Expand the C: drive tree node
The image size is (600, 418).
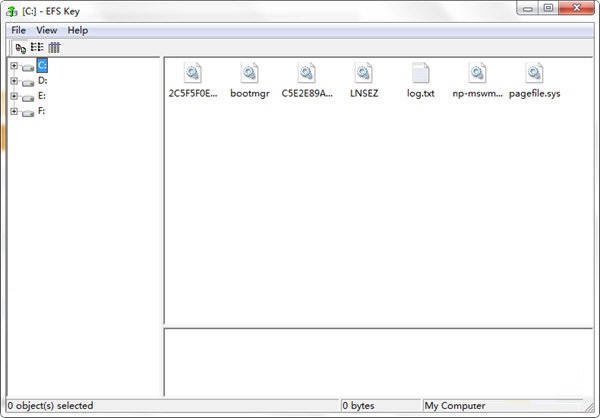(x=14, y=66)
